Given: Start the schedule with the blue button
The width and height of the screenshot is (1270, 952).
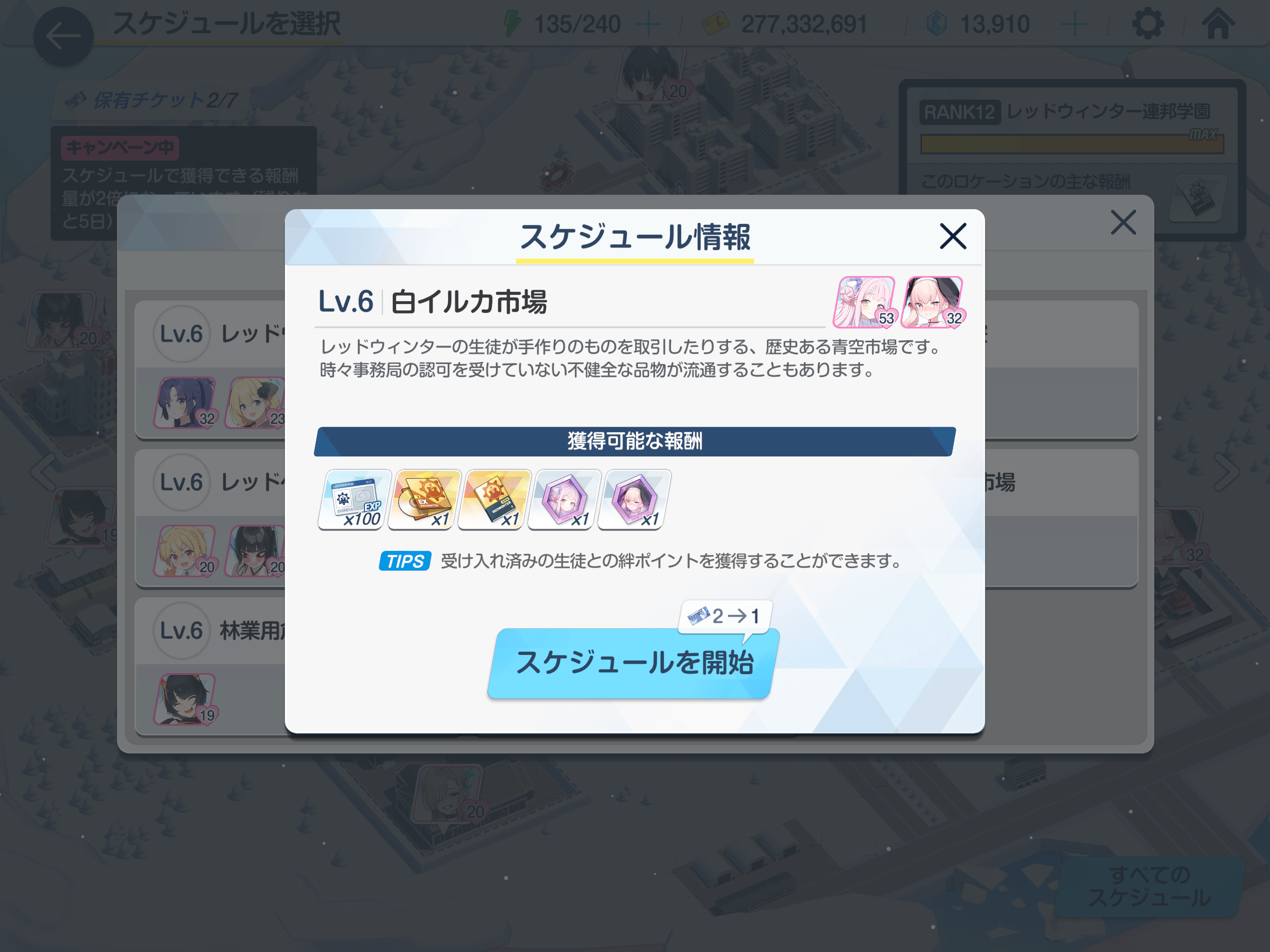Looking at the screenshot, I should (x=633, y=663).
